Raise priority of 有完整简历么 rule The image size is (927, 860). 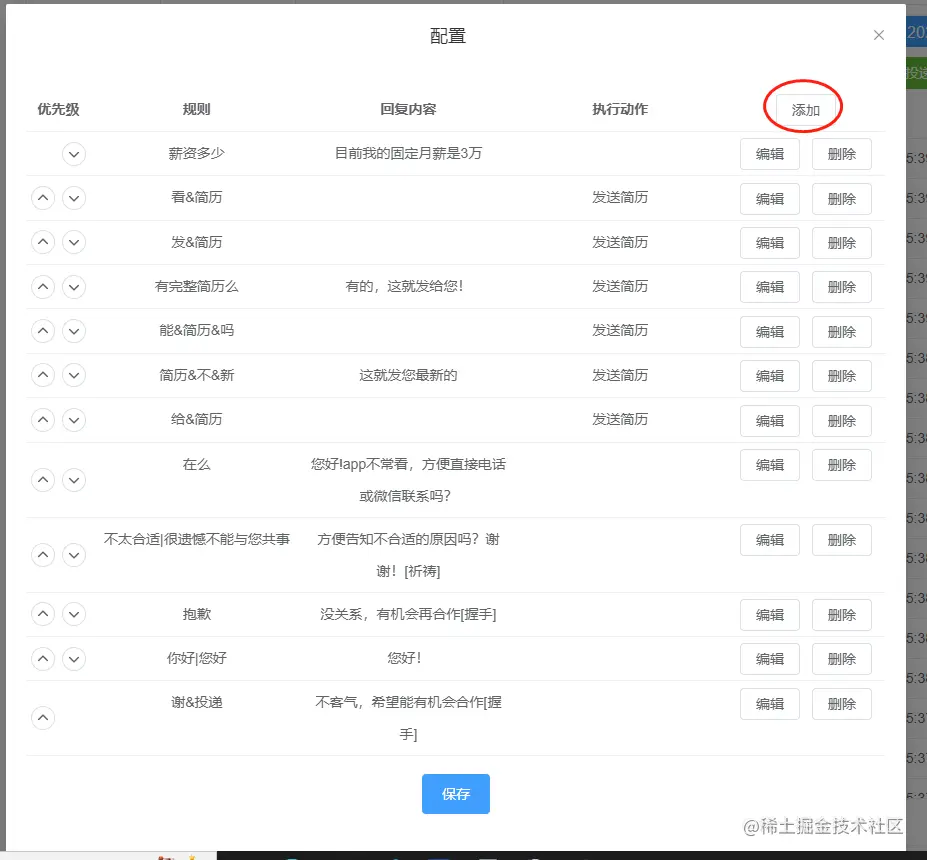pyautogui.click(x=43, y=287)
